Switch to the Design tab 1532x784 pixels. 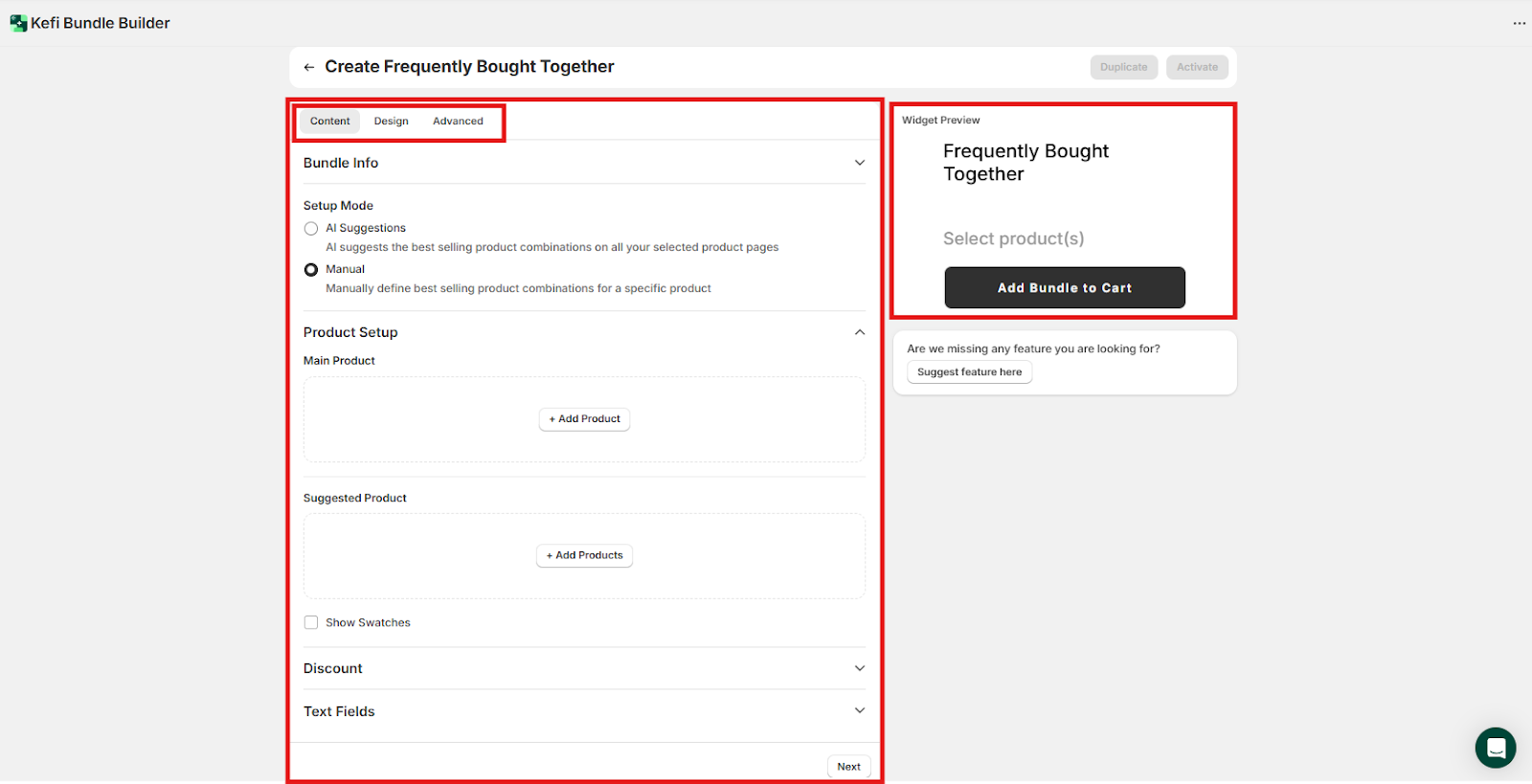[x=391, y=122]
